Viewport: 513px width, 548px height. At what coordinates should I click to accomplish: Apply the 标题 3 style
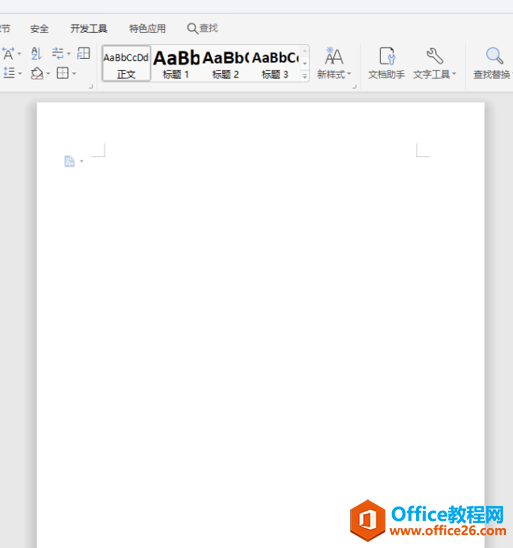pyautogui.click(x=275, y=64)
